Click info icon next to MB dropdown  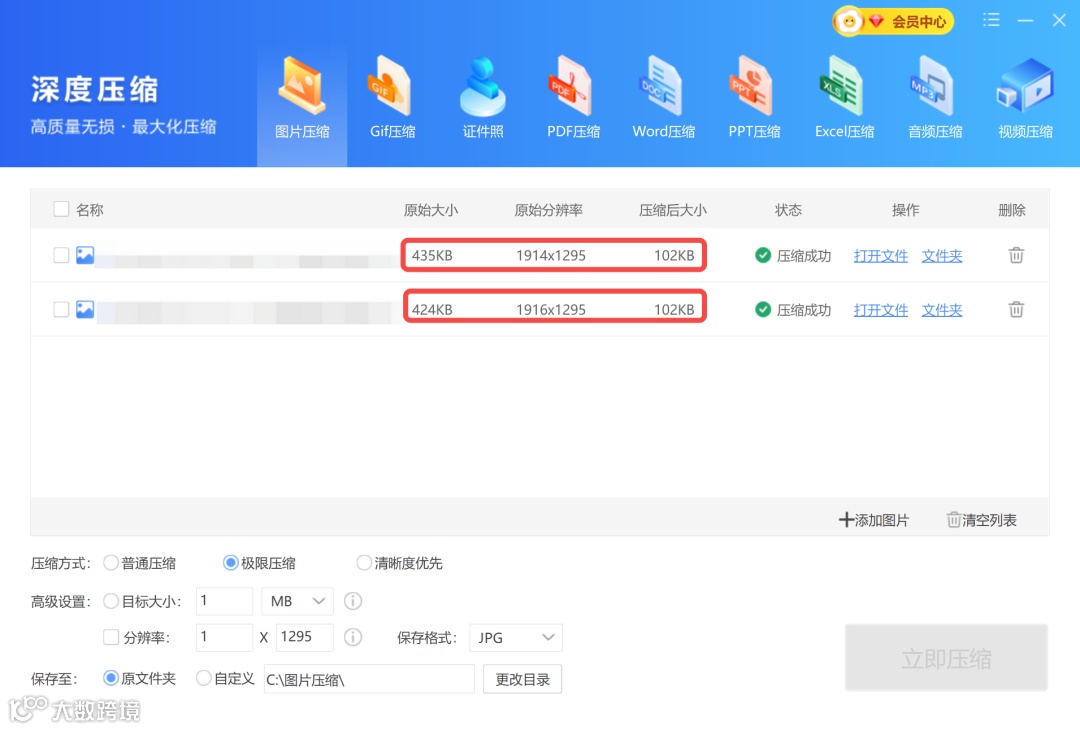tap(353, 601)
